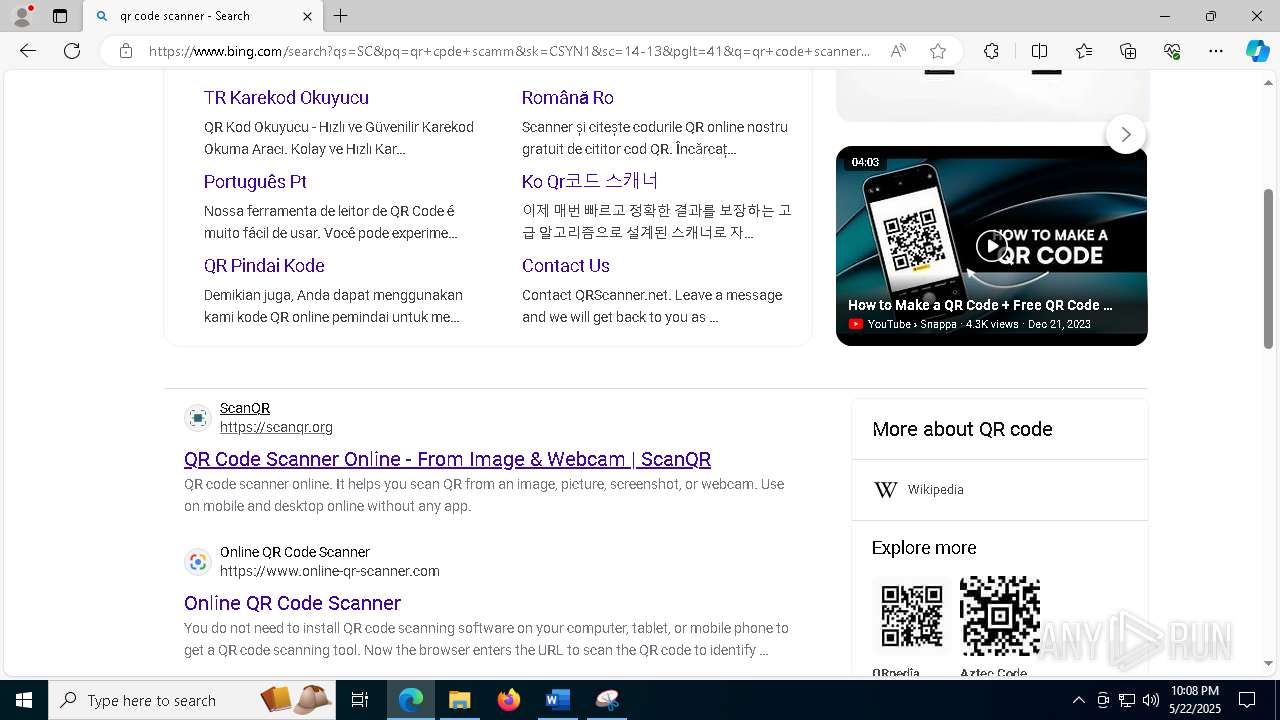Open the Wikipedia link about QR code
Image resolution: width=1280 pixels, height=720 pixels.
pyautogui.click(x=935, y=489)
